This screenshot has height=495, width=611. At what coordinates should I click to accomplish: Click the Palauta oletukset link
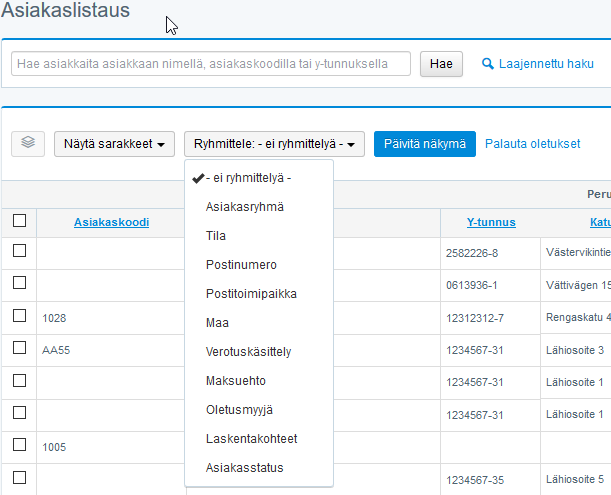click(x=532, y=144)
